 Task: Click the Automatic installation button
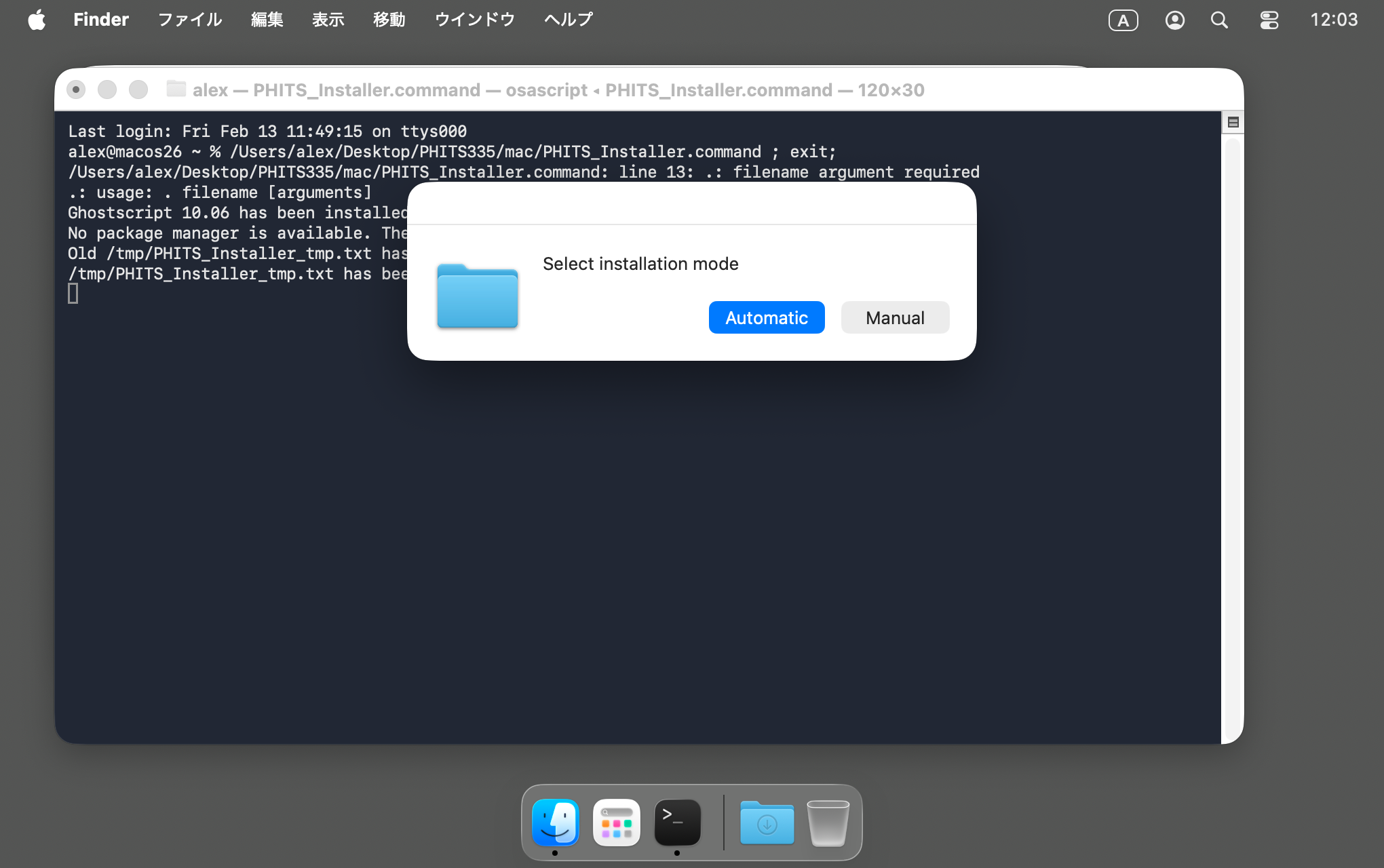click(766, 317)
